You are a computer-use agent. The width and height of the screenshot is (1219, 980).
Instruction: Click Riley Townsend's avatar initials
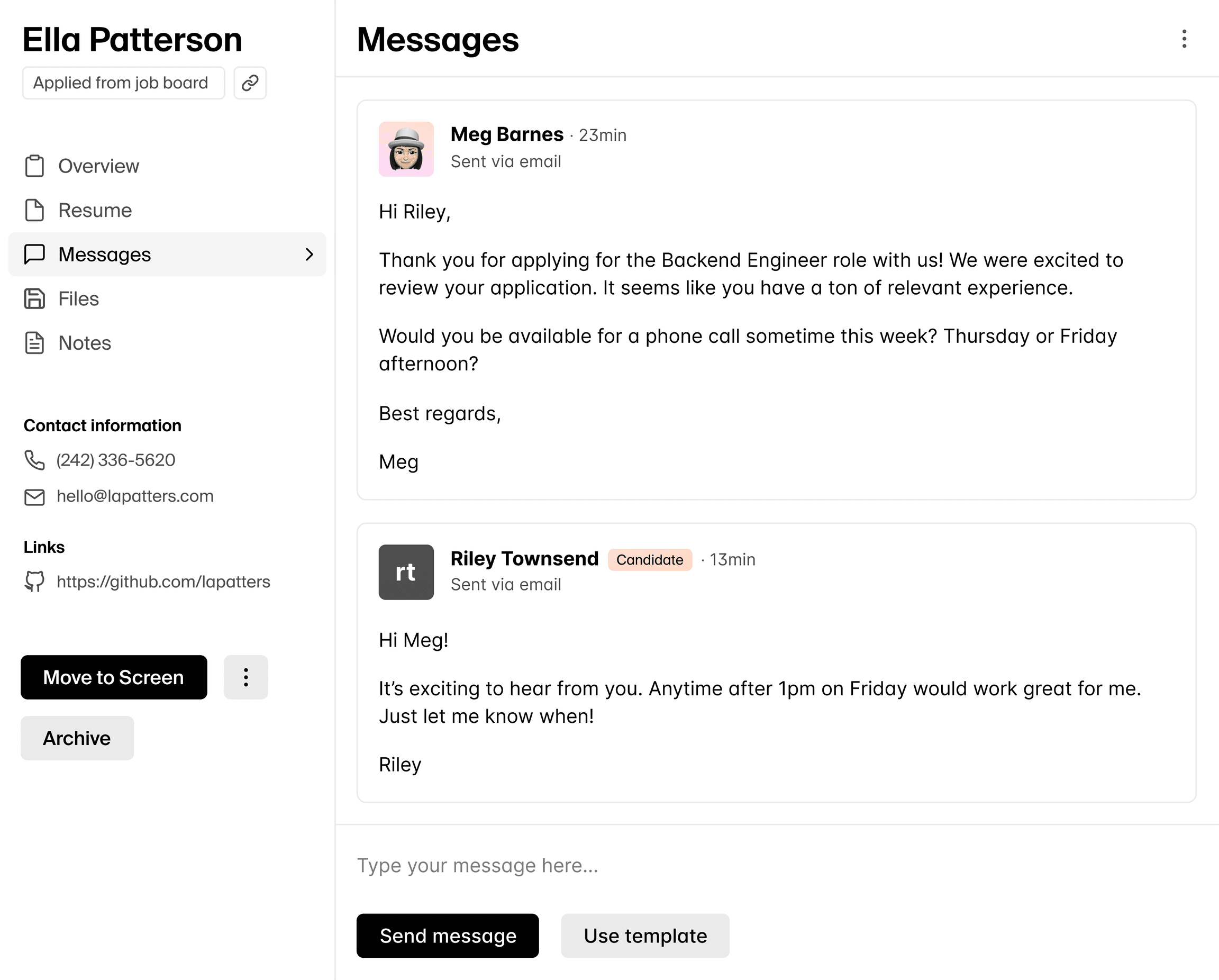[406, 571]
